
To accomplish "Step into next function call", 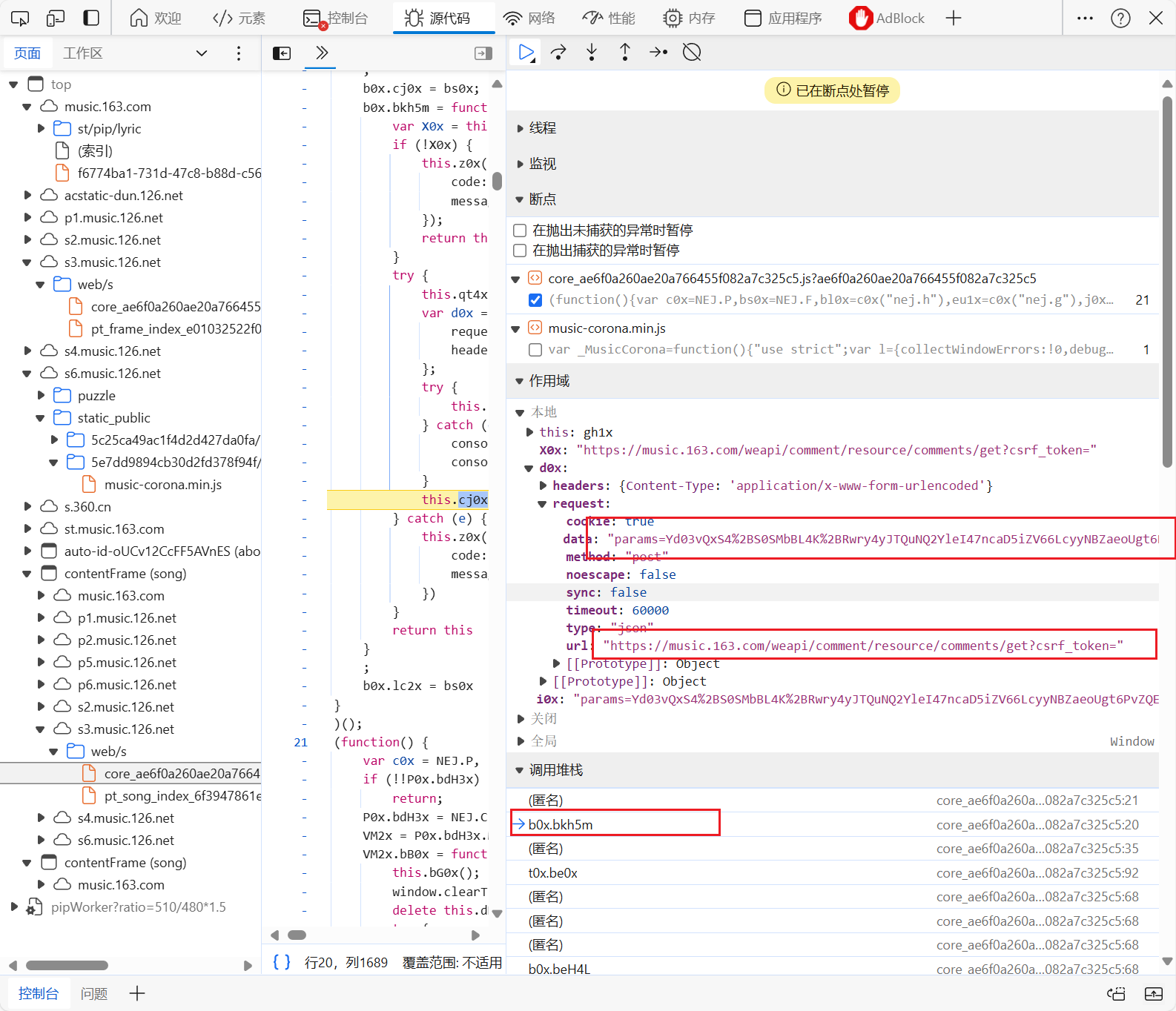I will click(592, 52).
